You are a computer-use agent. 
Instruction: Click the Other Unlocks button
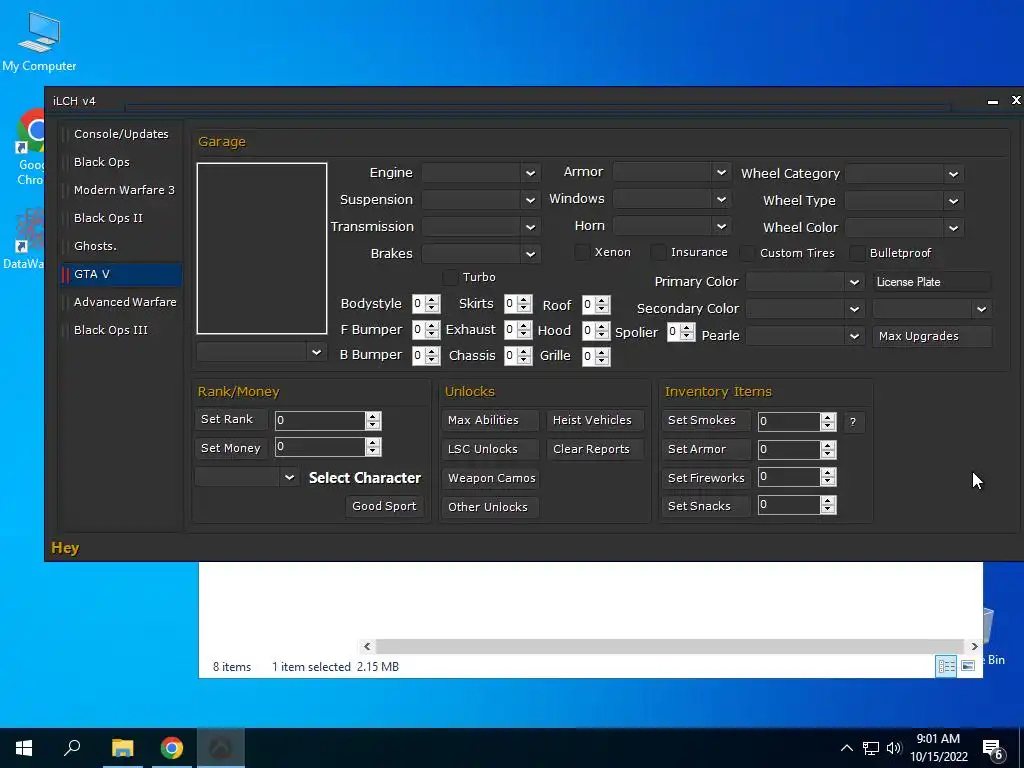pos(490,507)
